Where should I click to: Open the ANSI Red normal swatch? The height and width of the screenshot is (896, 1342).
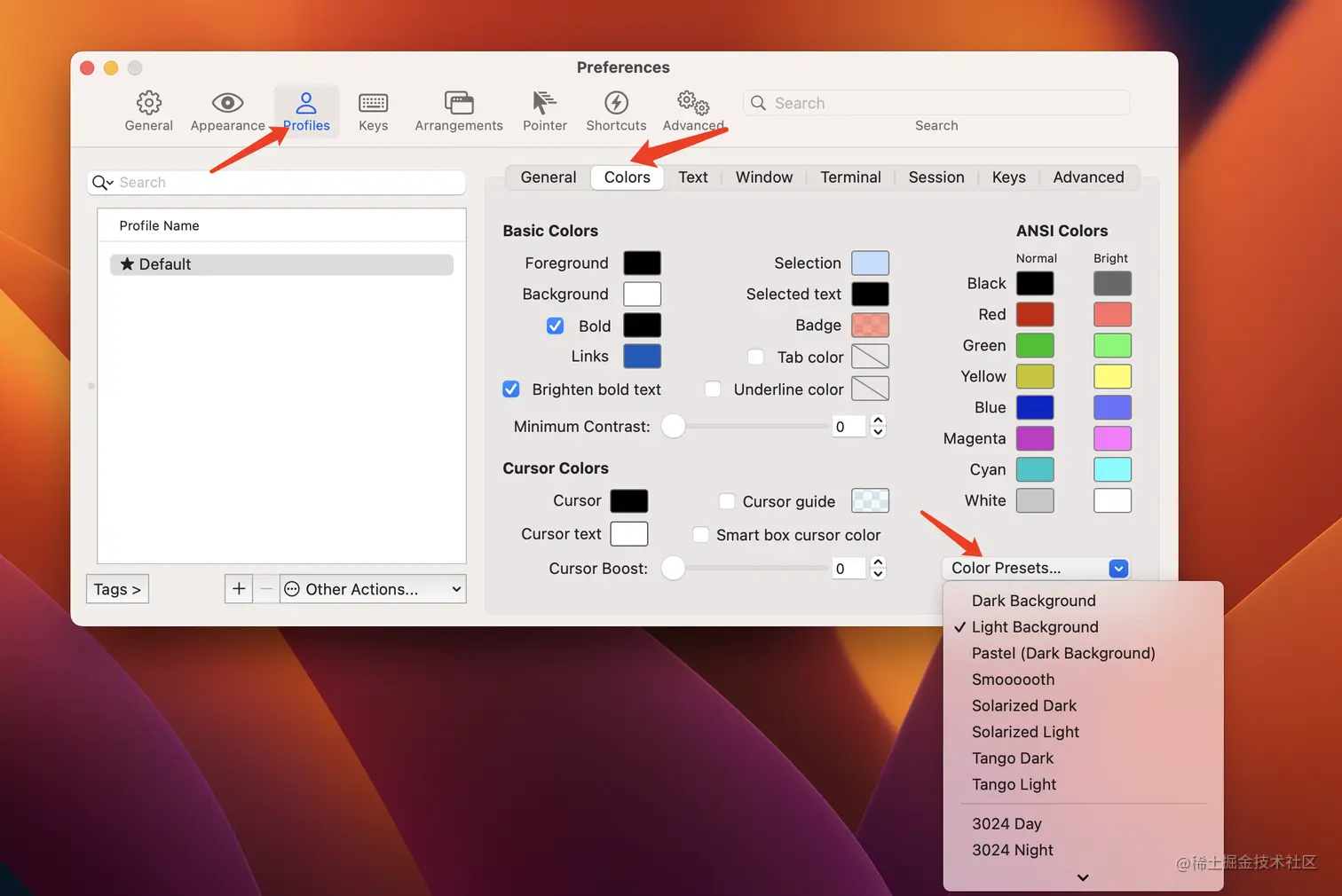[1035, 314]
